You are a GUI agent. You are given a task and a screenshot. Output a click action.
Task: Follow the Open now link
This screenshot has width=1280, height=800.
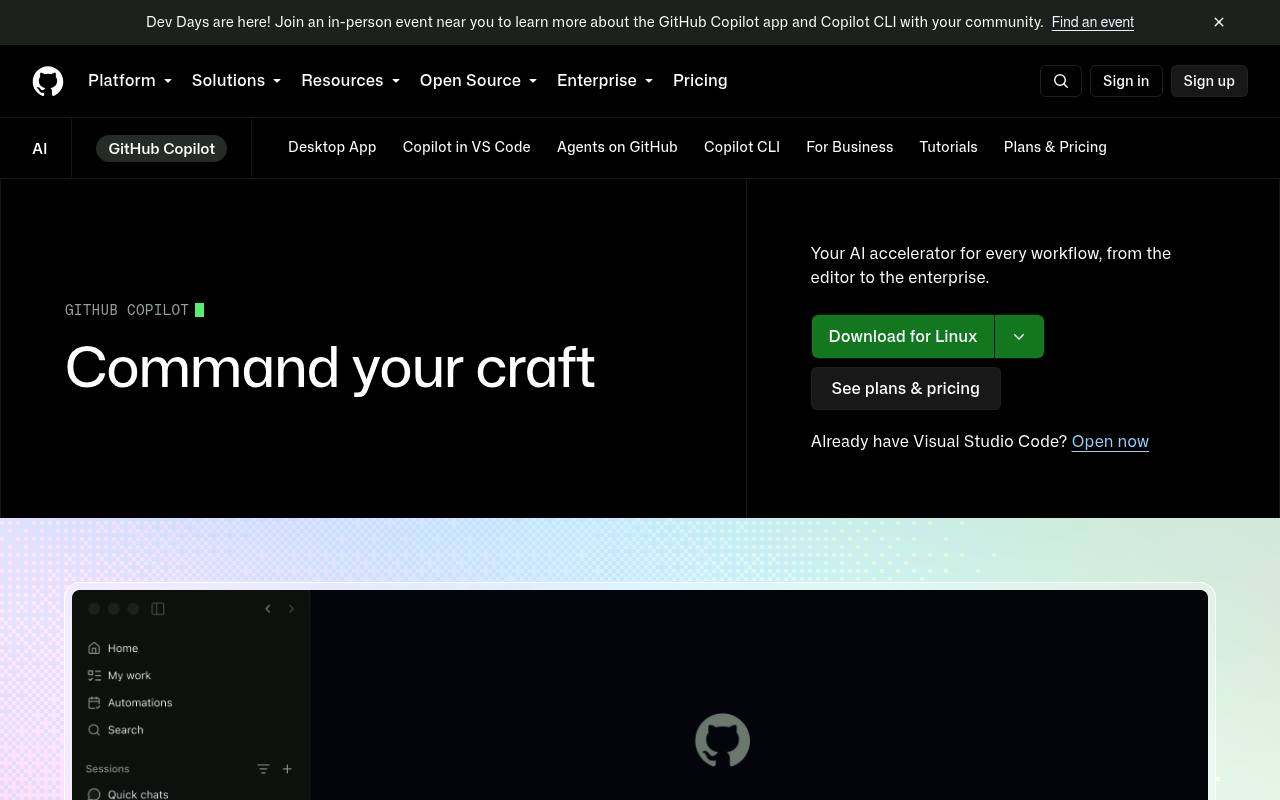[1110, 441]
